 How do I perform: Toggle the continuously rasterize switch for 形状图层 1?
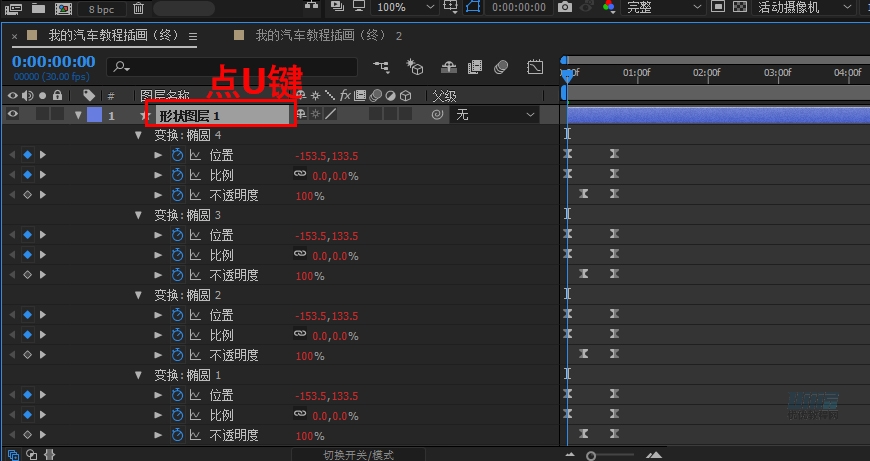tap(316, 114)
